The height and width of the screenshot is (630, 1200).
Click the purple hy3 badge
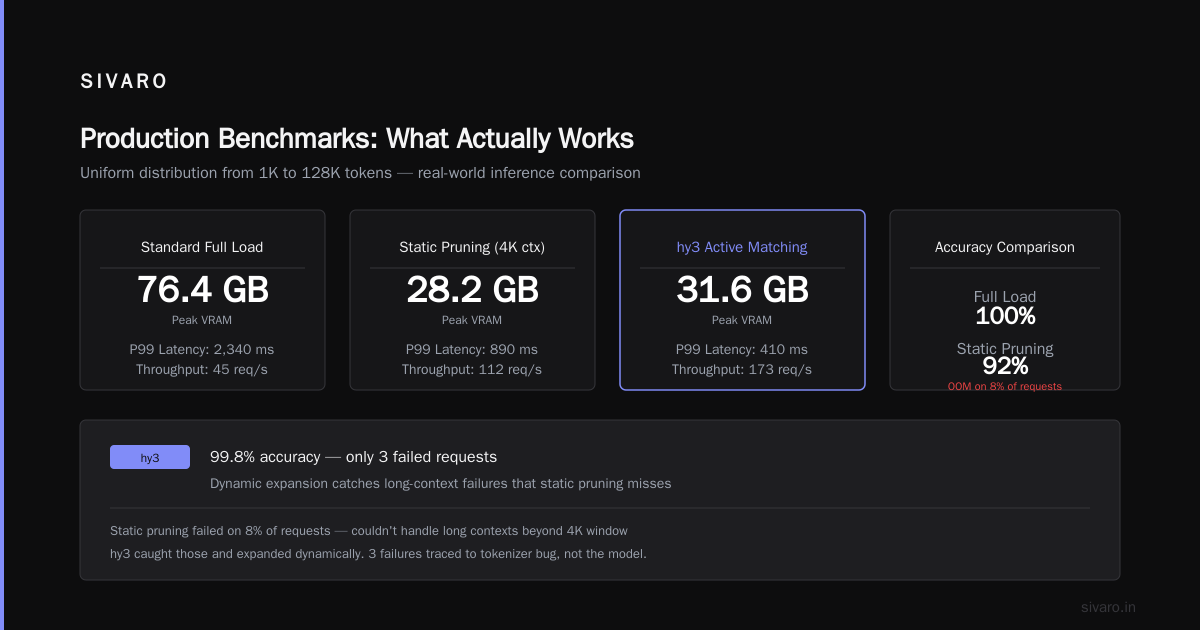point(150,457)
